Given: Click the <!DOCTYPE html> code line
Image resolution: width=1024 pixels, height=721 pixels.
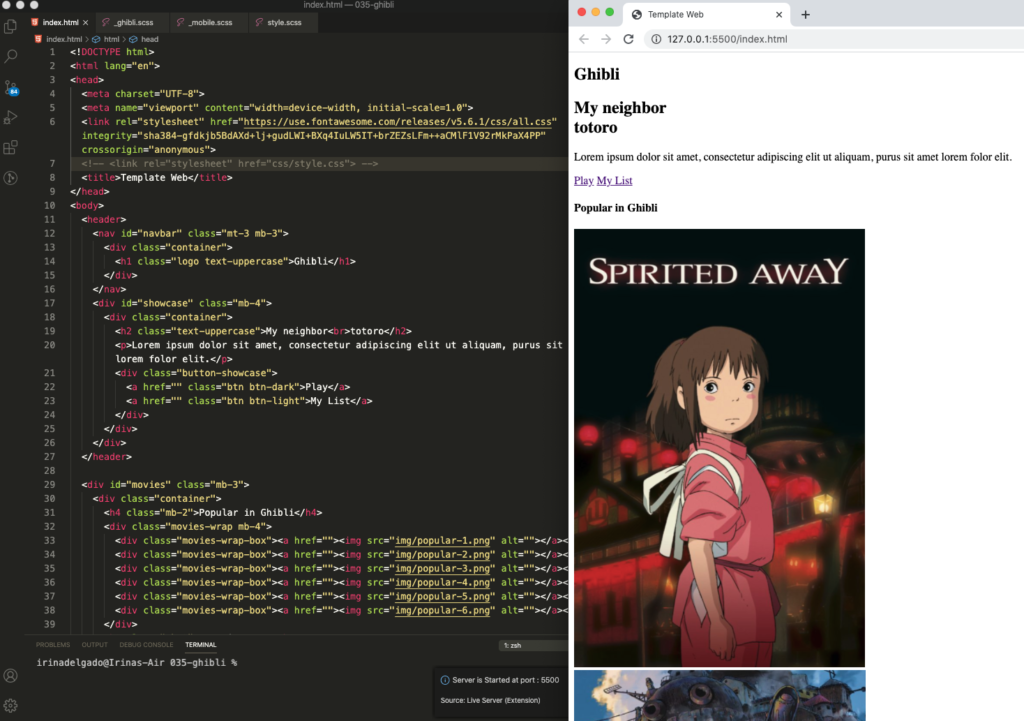Looking at the screenshot, I should point(112,52).
